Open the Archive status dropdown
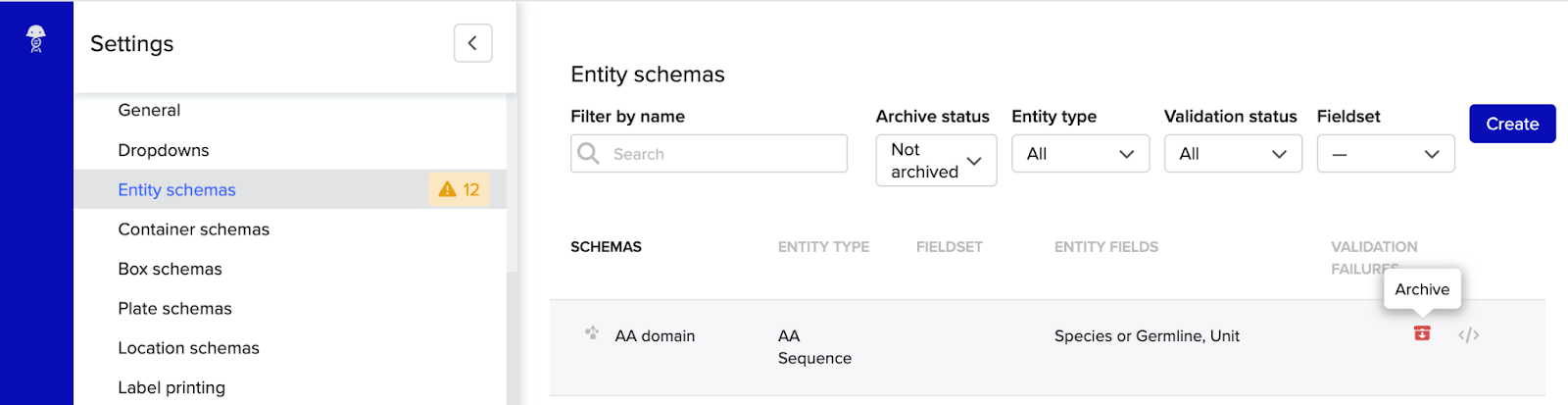 click(x=936, y=161)
